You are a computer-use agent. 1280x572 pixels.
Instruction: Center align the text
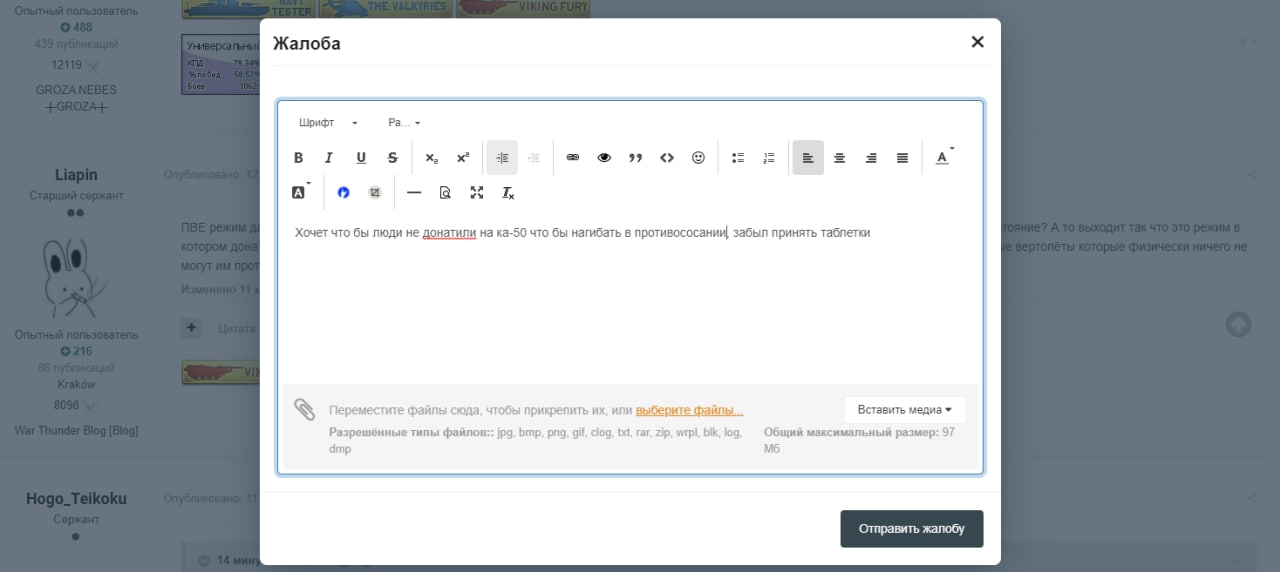tap(840, 158)
